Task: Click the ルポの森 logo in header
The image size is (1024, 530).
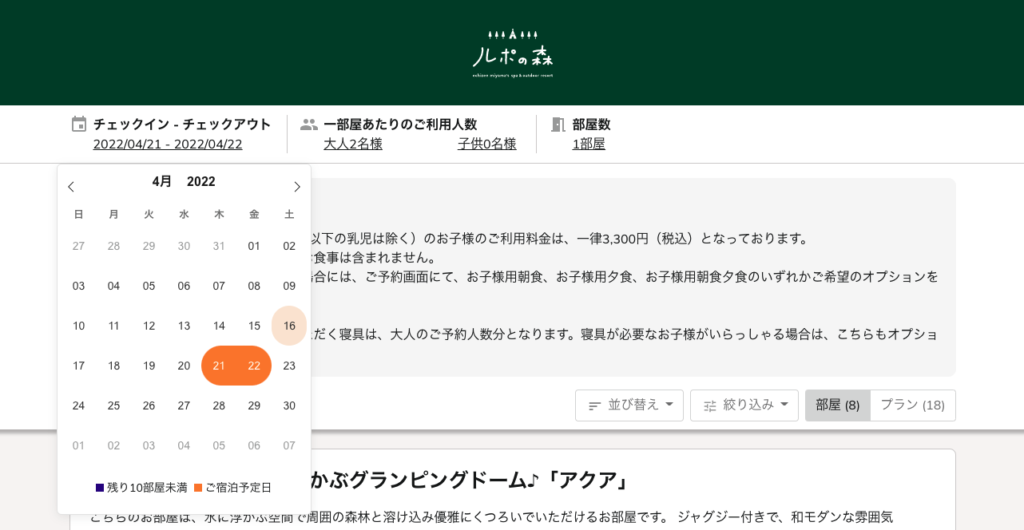Action: [513, 54]
